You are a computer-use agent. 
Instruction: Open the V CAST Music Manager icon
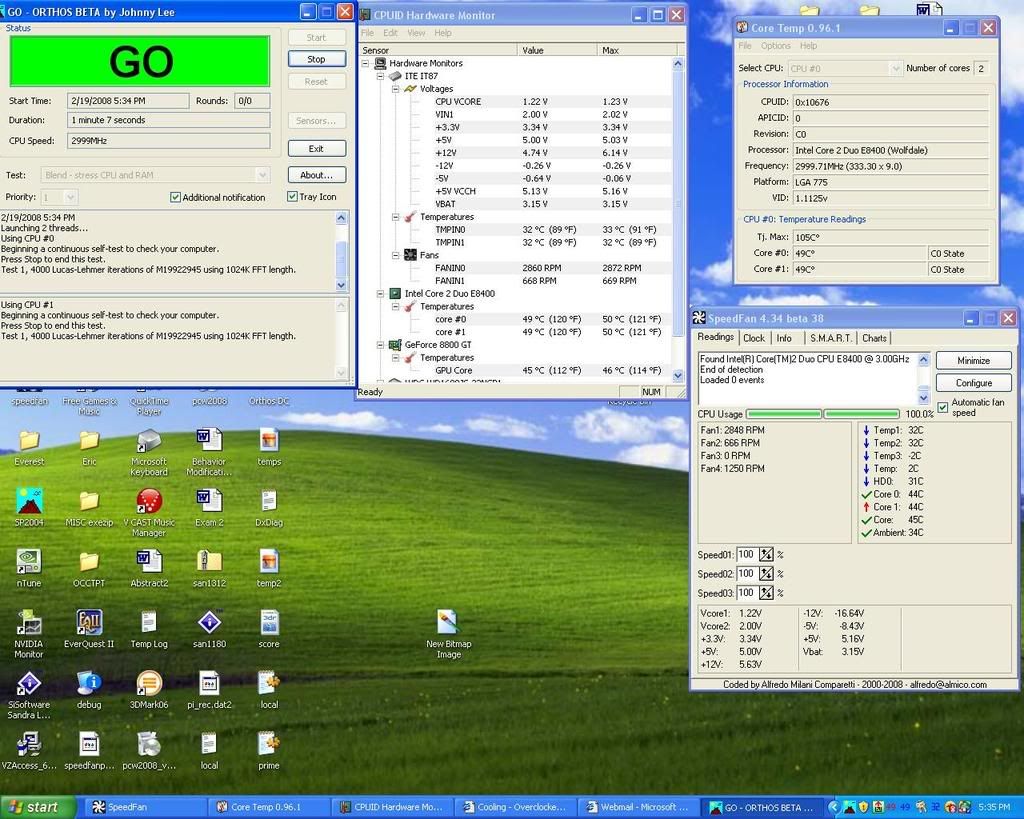[149, 501]
